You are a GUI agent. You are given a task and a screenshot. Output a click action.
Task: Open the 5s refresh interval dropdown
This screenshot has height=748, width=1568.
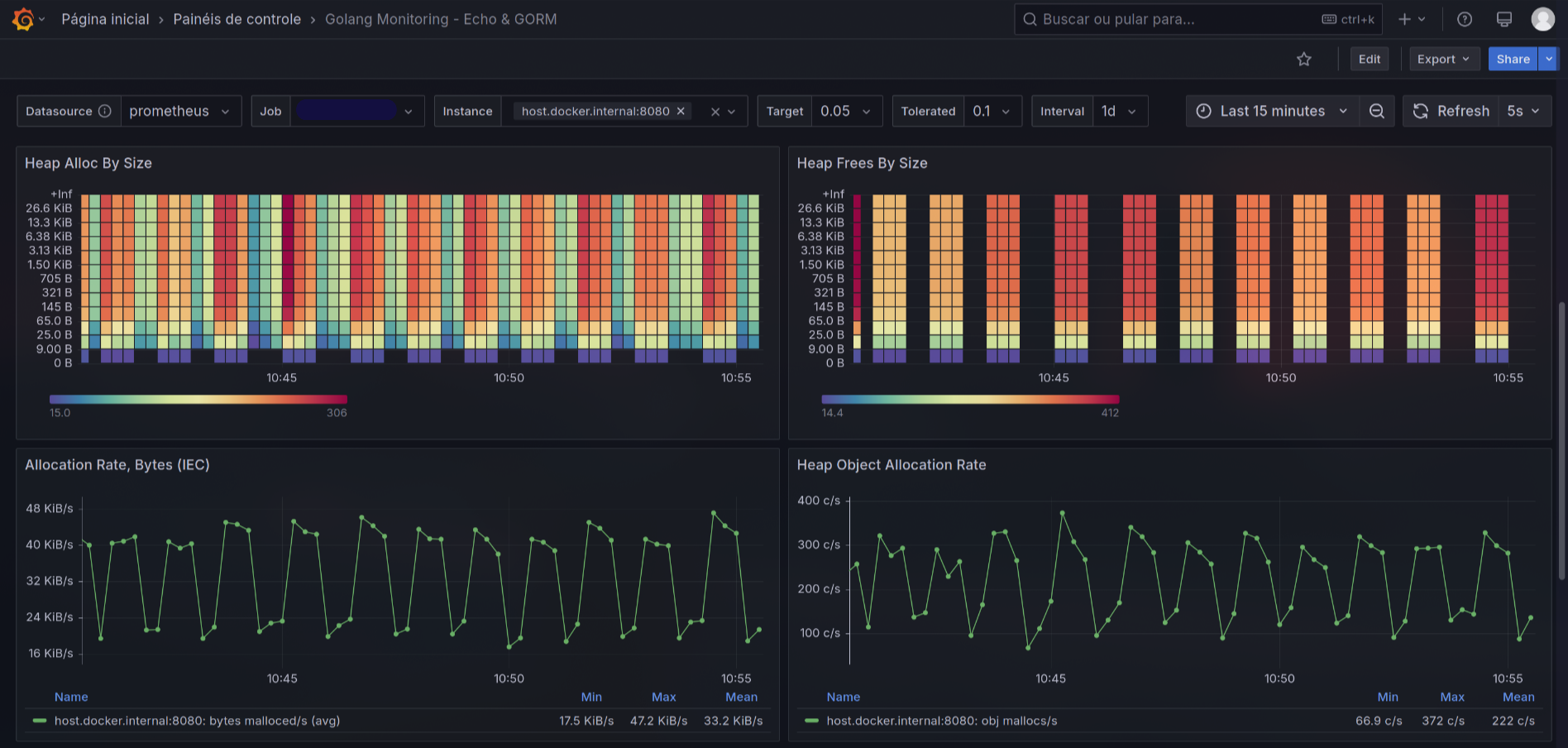(x=1524, y=111)
